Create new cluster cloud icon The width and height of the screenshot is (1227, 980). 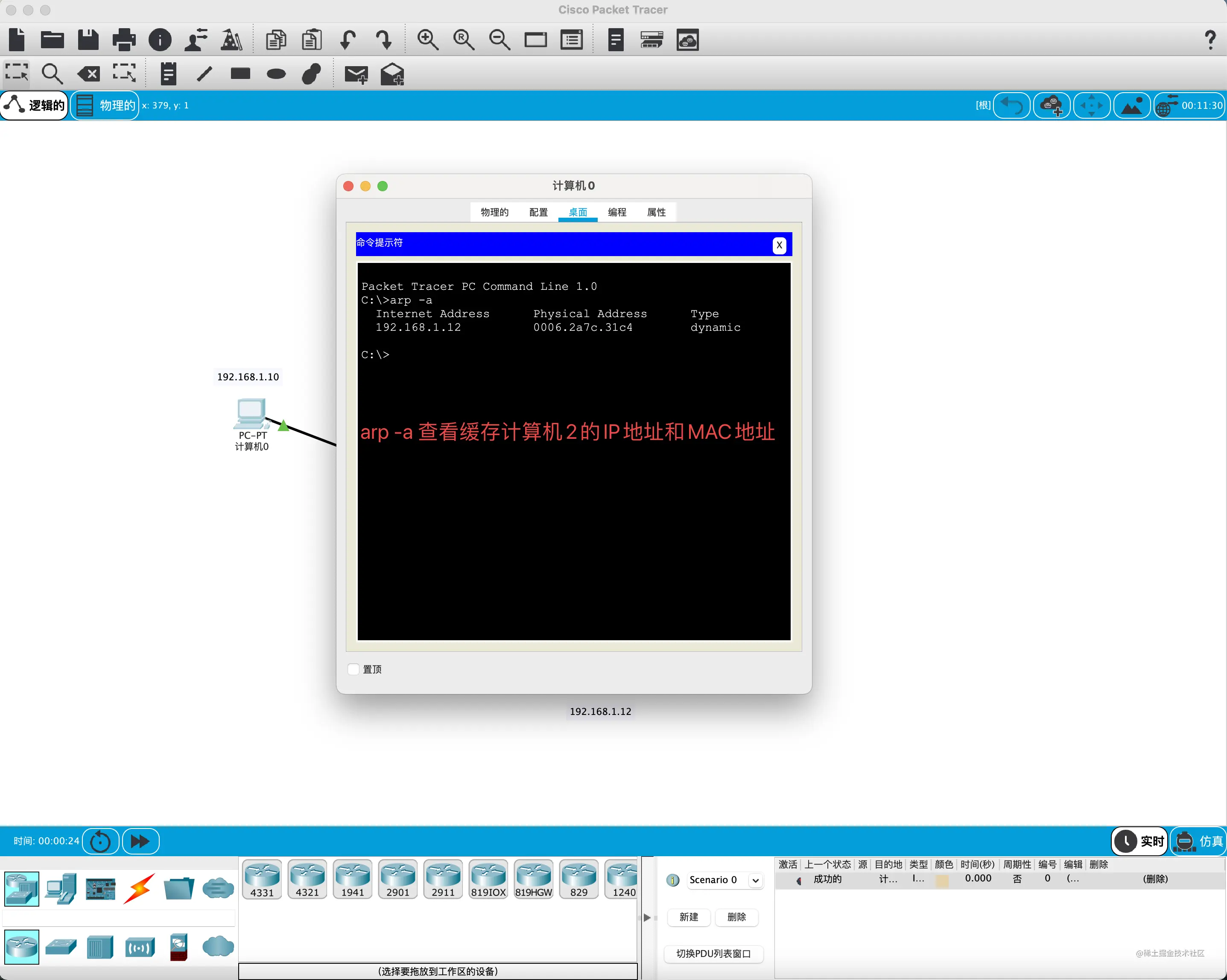click(1052, 105)
